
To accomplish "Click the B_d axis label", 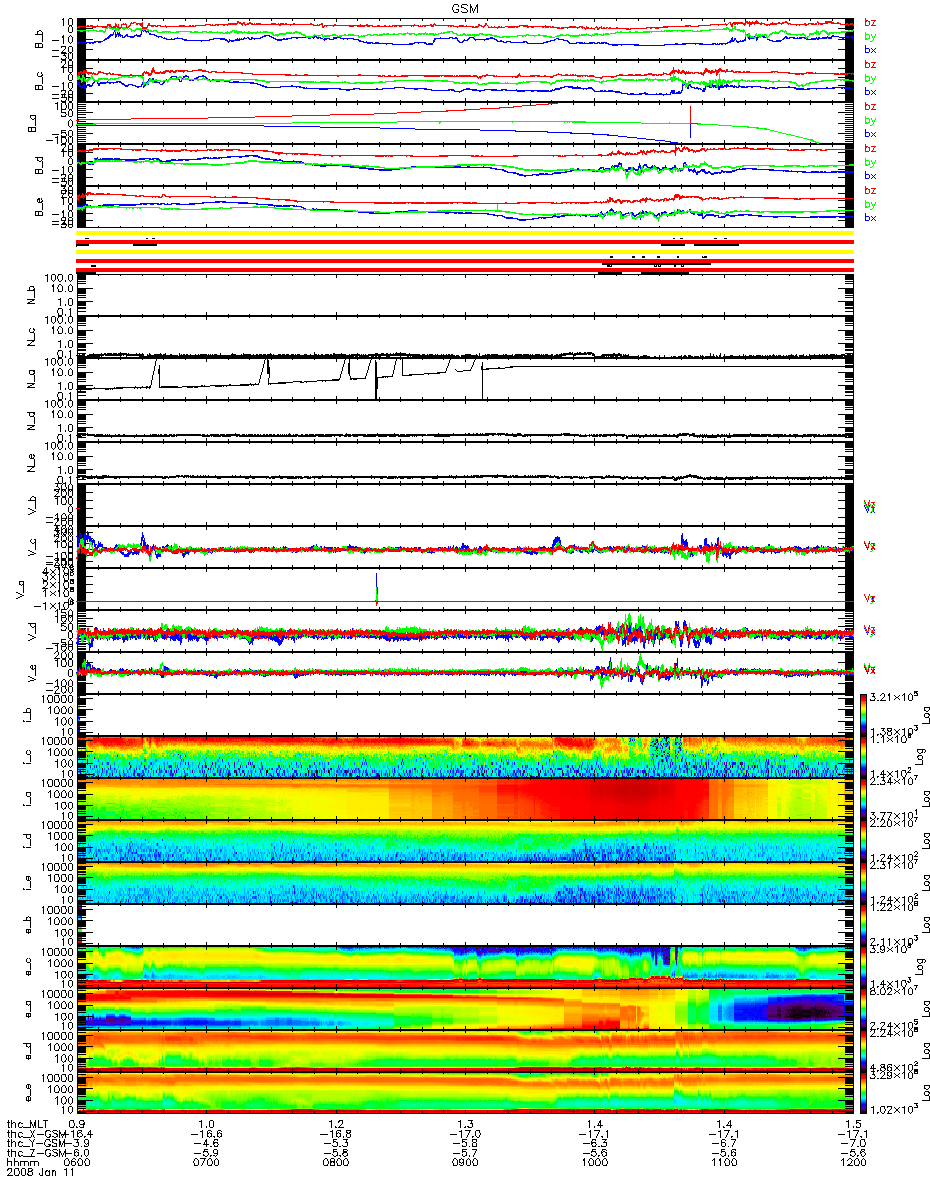I will [x=40, y=166].
